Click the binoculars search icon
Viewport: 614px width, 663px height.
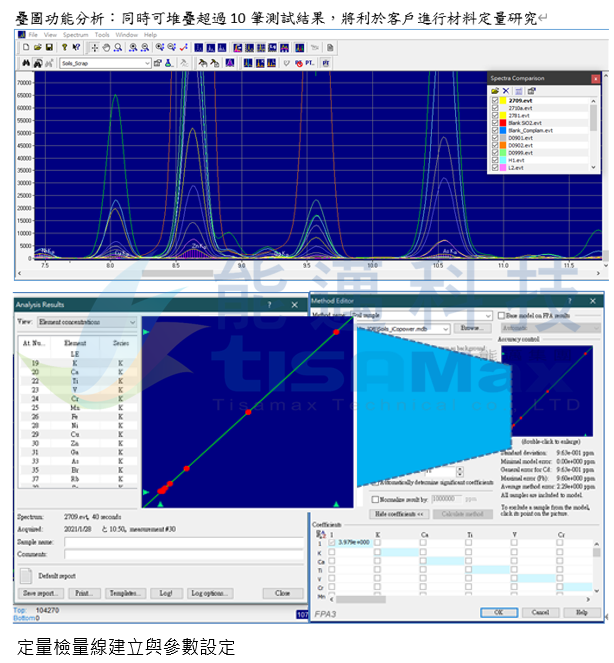click(x=26, y=63)
